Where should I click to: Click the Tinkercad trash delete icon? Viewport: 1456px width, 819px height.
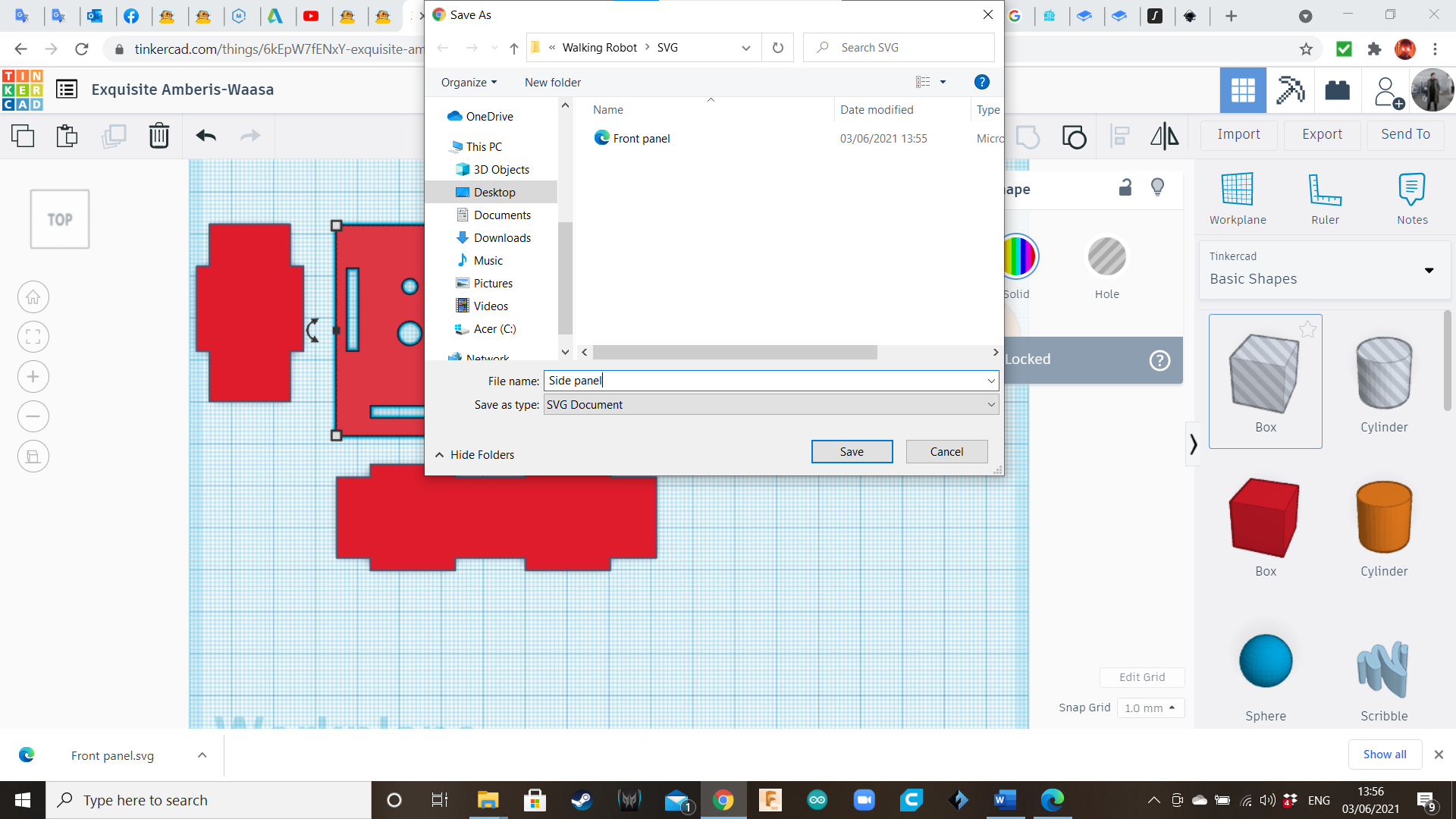click(x=158, y=136)
